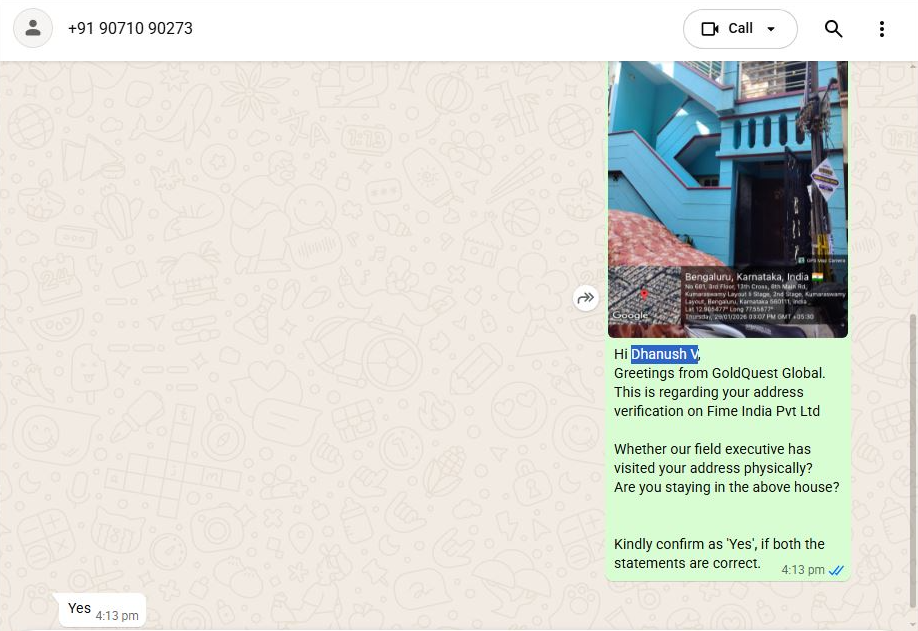The width and height of the screenshot is (918, 631).
Task: Click the India flag icon in the photo caption
Action: (817, 276)
